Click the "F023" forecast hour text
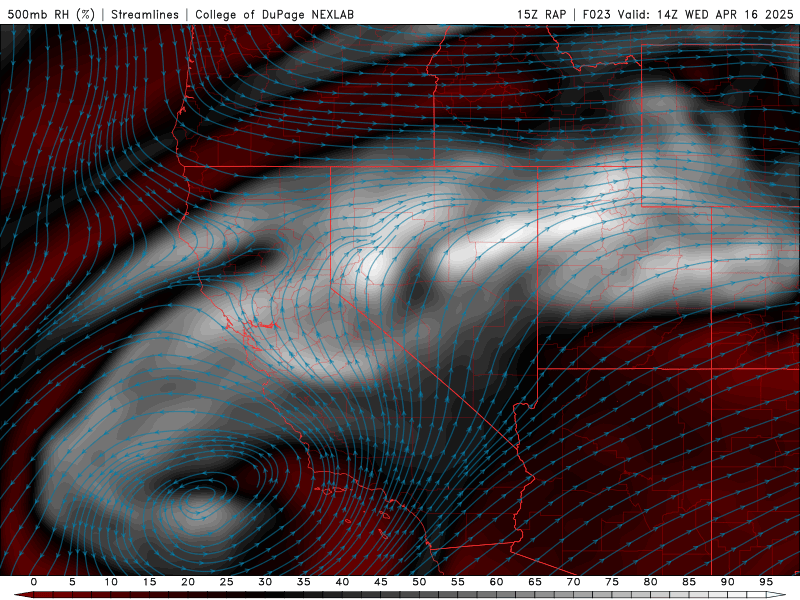 click(x=597, y=14)
